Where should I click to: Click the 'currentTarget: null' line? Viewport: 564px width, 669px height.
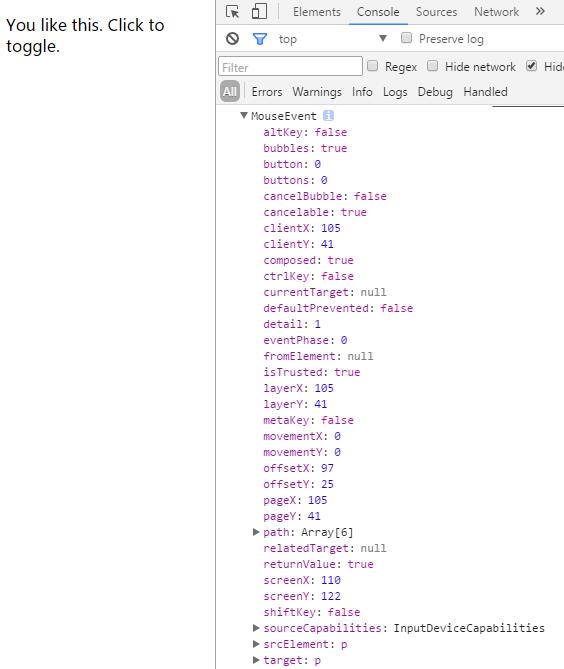pyautogui.click(x=325, y=292)
